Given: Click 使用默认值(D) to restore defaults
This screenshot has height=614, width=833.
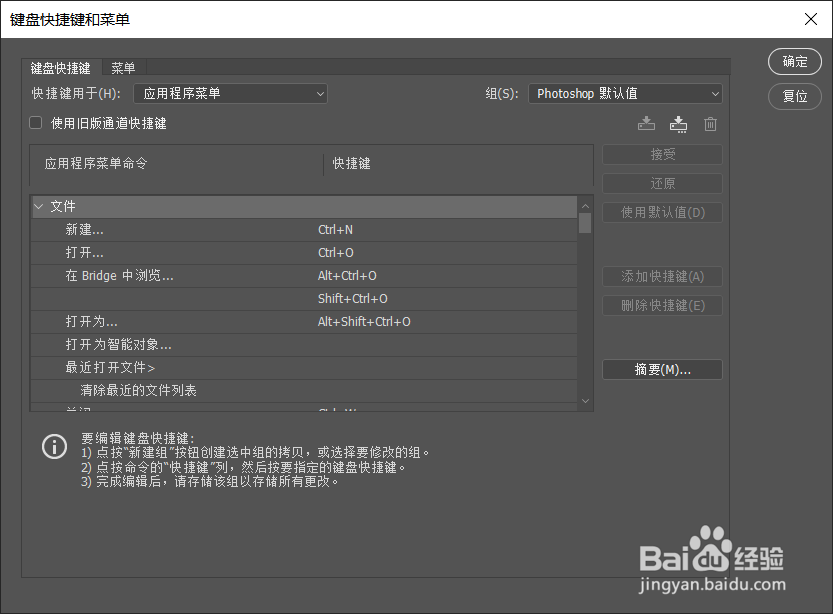Looking at the screenshot, I should [x=662, y=212].
